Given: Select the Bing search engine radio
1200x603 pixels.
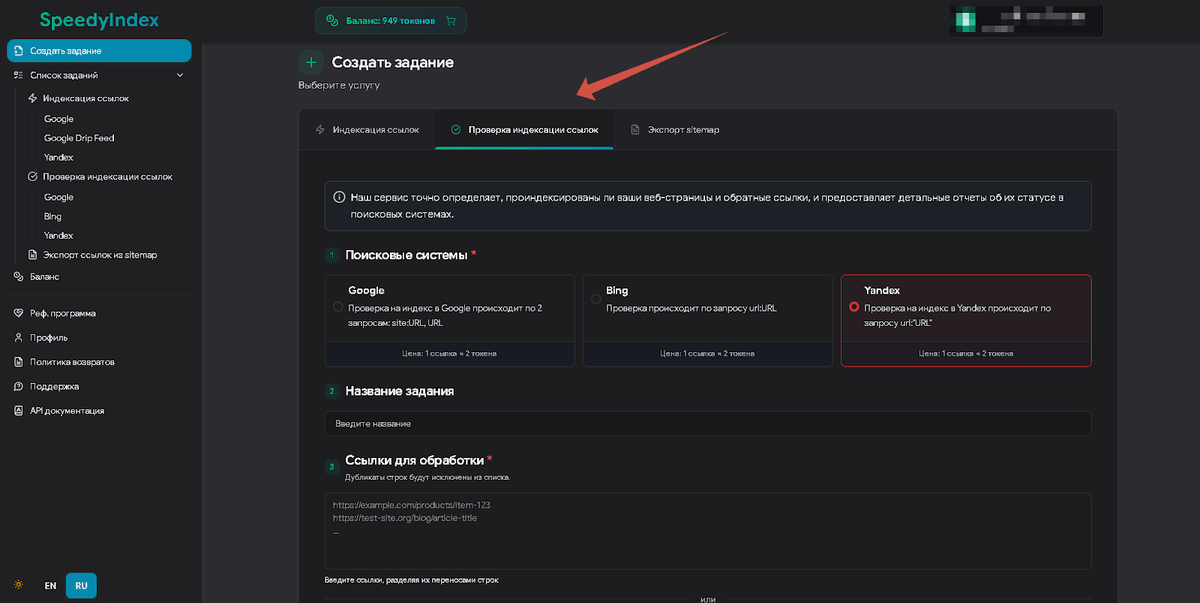Looking at the screenshot, I should pyautogui.click(x=596, y=298).
